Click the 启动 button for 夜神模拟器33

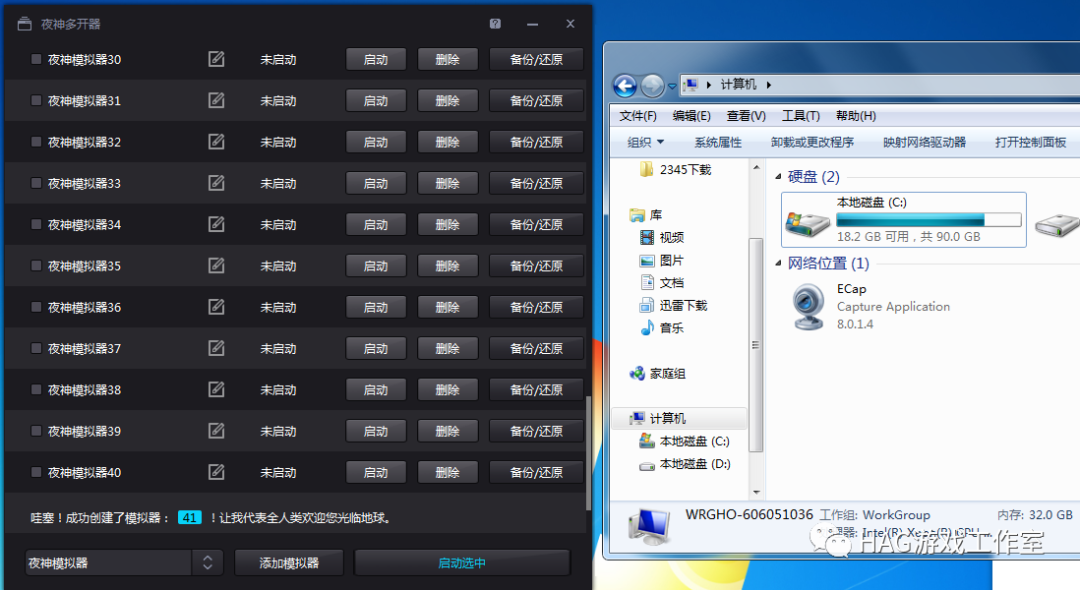point(376,183)
